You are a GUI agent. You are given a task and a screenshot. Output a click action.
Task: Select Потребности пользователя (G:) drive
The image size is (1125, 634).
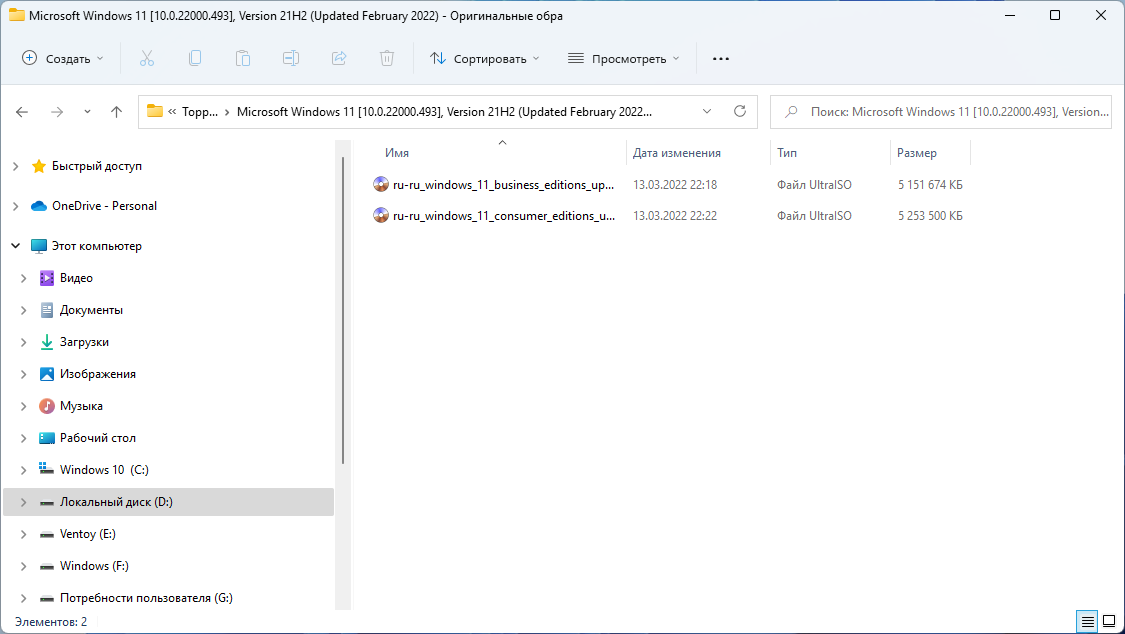coord(146,597)
